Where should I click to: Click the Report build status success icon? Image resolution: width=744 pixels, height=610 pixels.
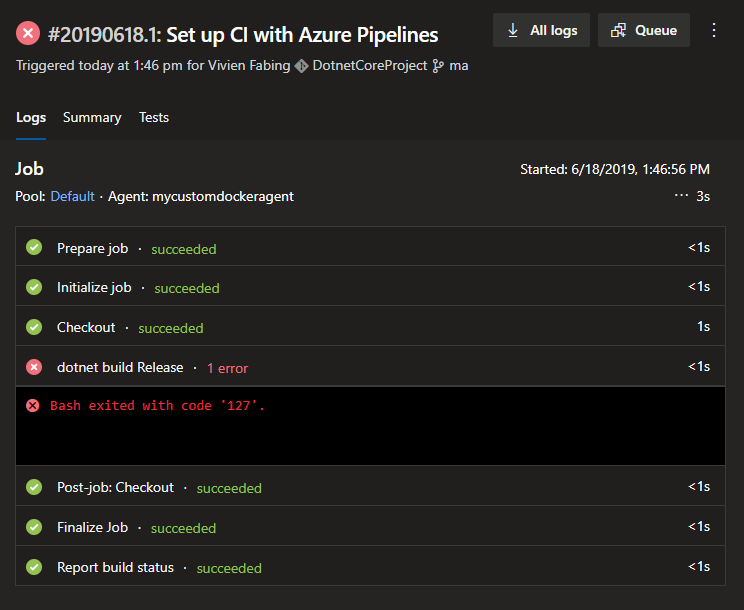click(34, 567)
